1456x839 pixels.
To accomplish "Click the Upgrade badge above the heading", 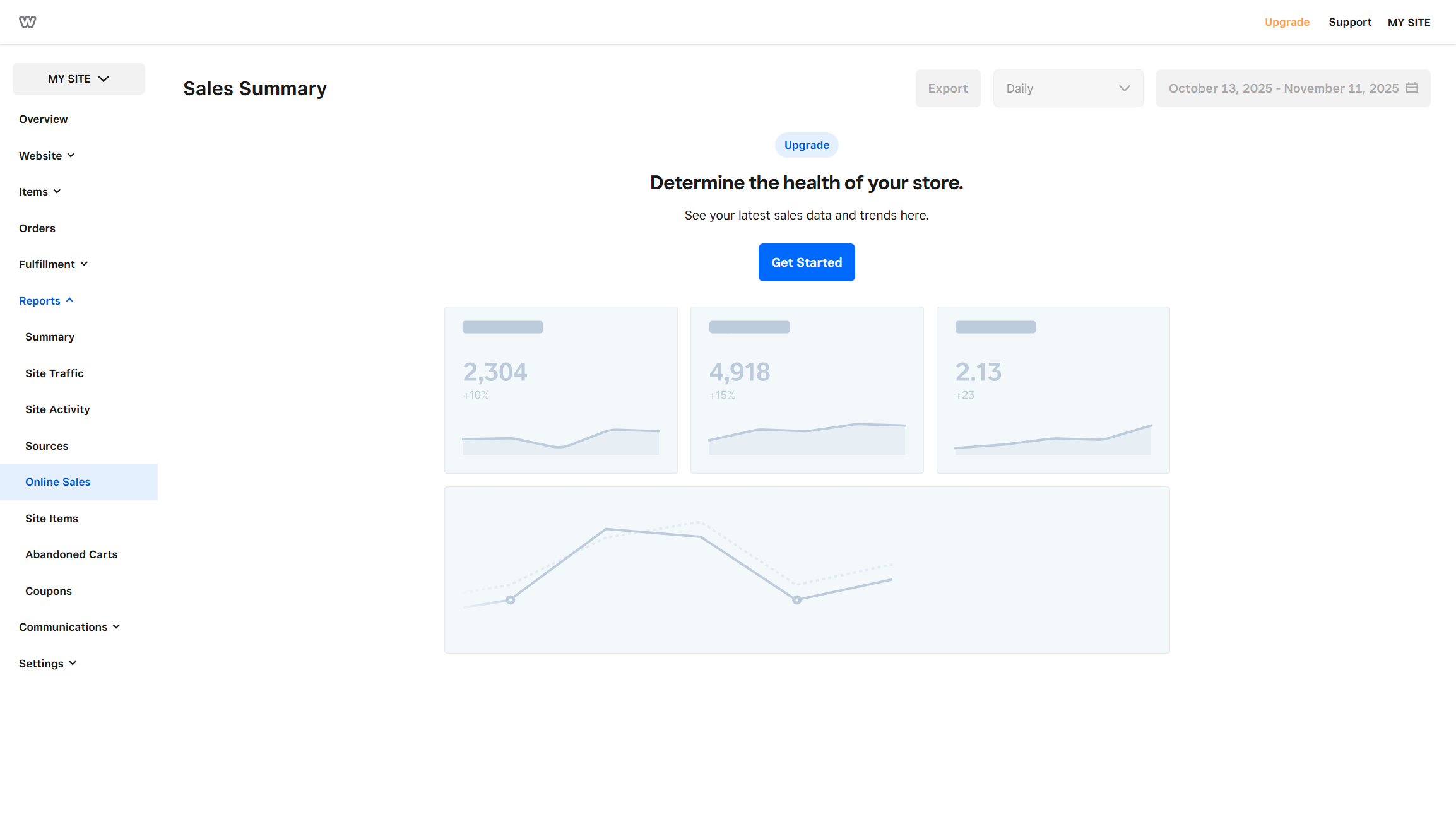I will pos(806,145).
